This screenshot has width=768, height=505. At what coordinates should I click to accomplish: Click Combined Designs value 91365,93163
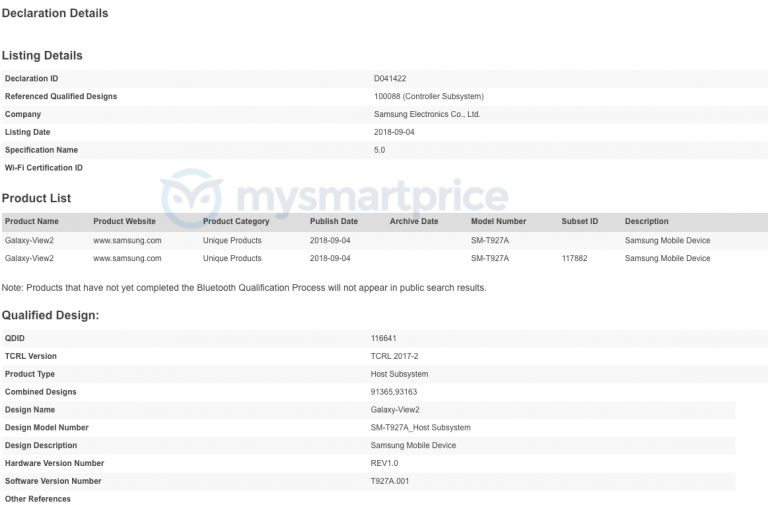click(394, 392)
